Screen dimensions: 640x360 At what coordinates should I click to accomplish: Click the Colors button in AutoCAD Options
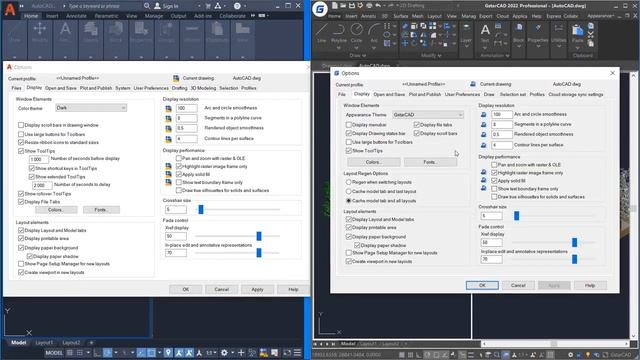coord(56,210)
